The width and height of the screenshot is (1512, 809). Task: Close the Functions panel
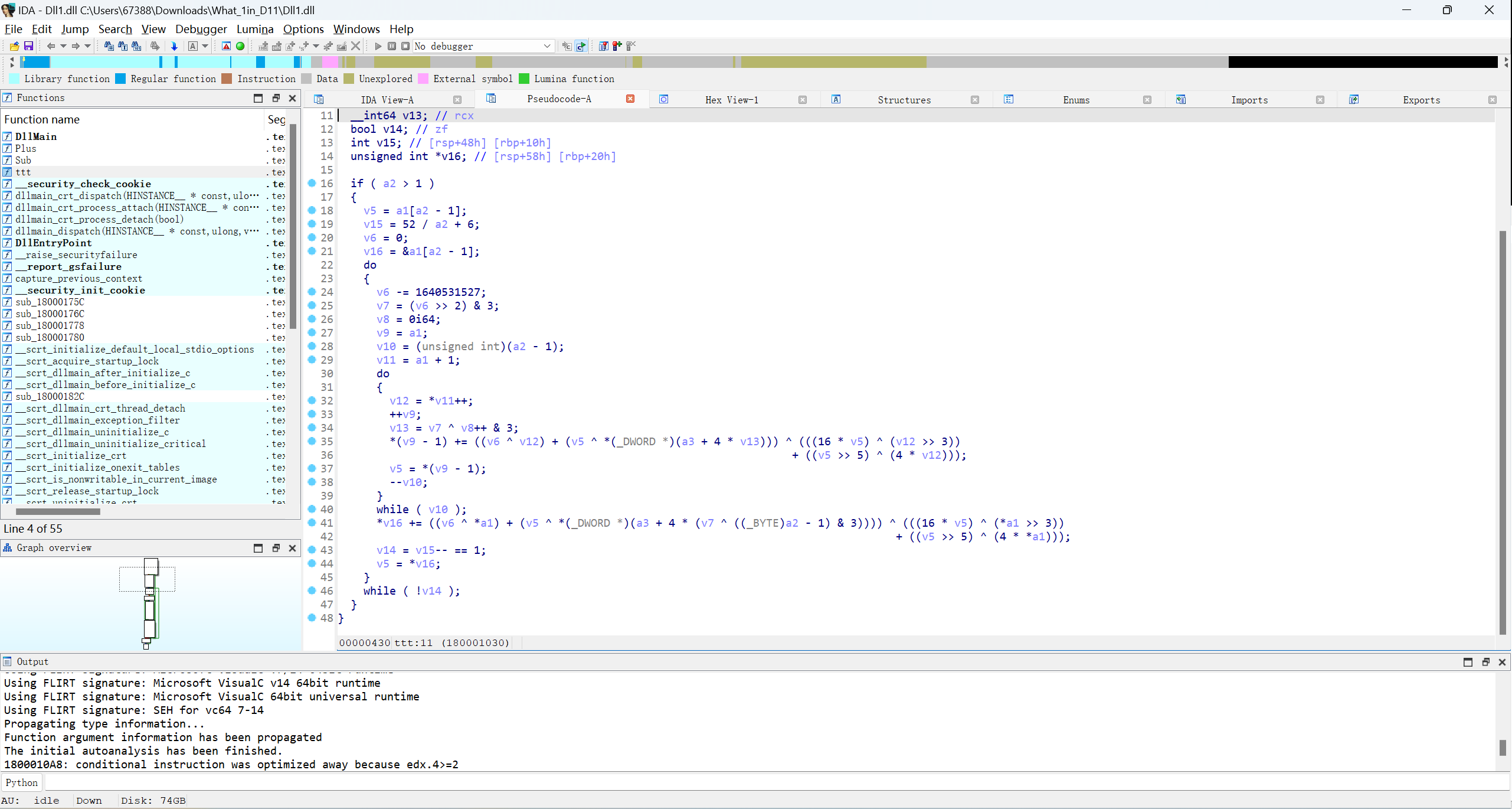tap(292, 98)
